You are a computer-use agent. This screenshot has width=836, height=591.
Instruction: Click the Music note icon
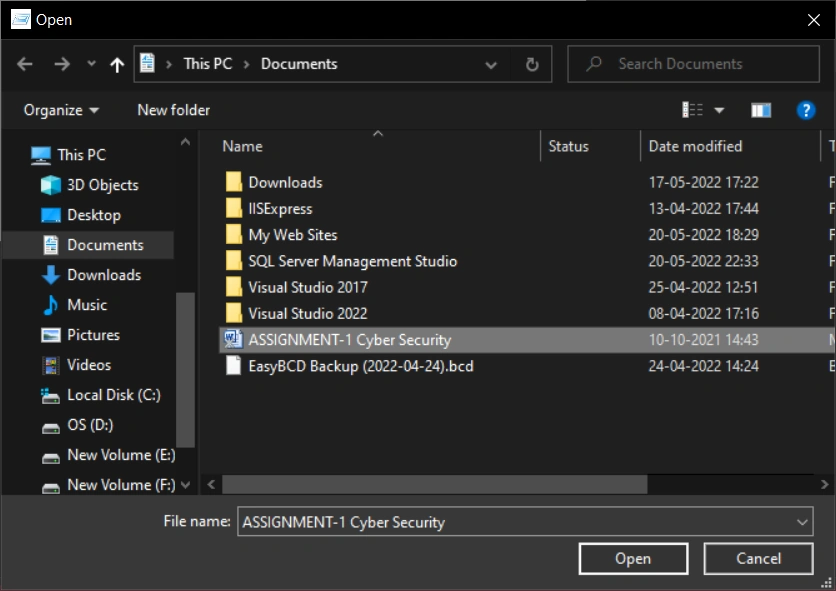[x=51, y=305]
